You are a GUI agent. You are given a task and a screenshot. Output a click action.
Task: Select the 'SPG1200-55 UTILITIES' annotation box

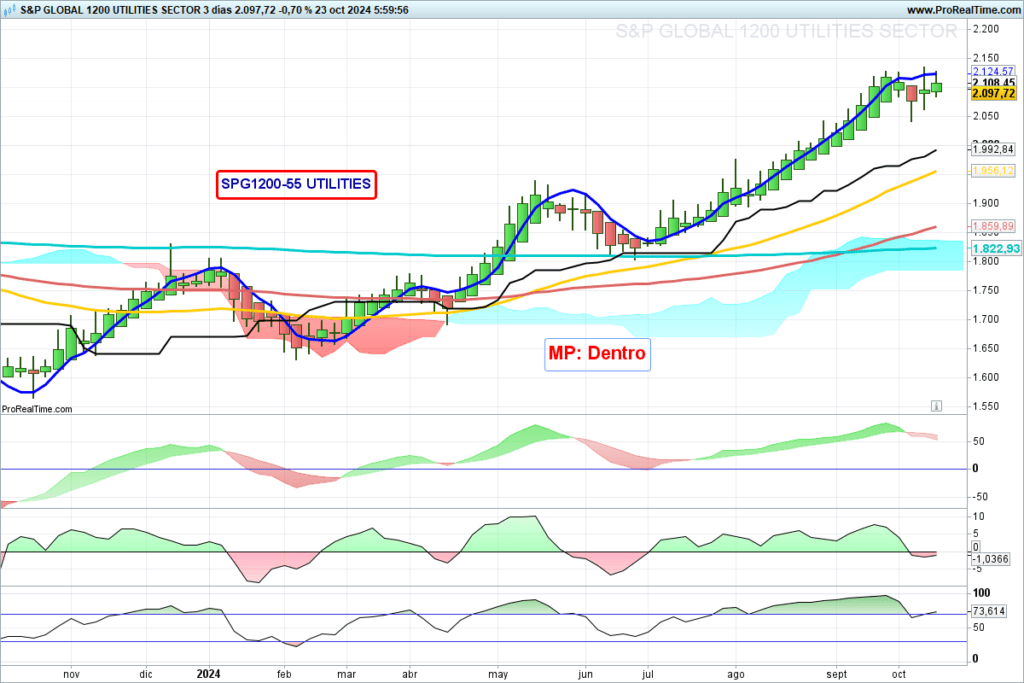296,184
